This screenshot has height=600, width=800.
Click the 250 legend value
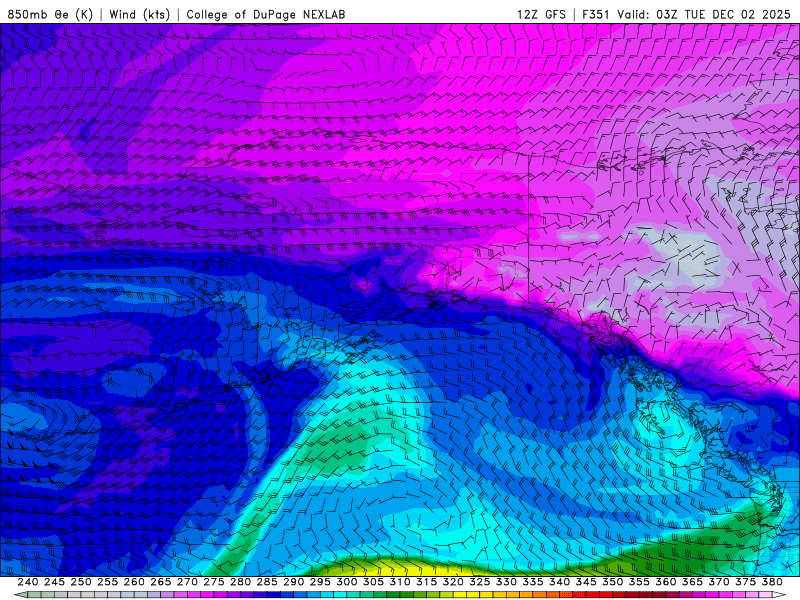[x=81, y=582]
